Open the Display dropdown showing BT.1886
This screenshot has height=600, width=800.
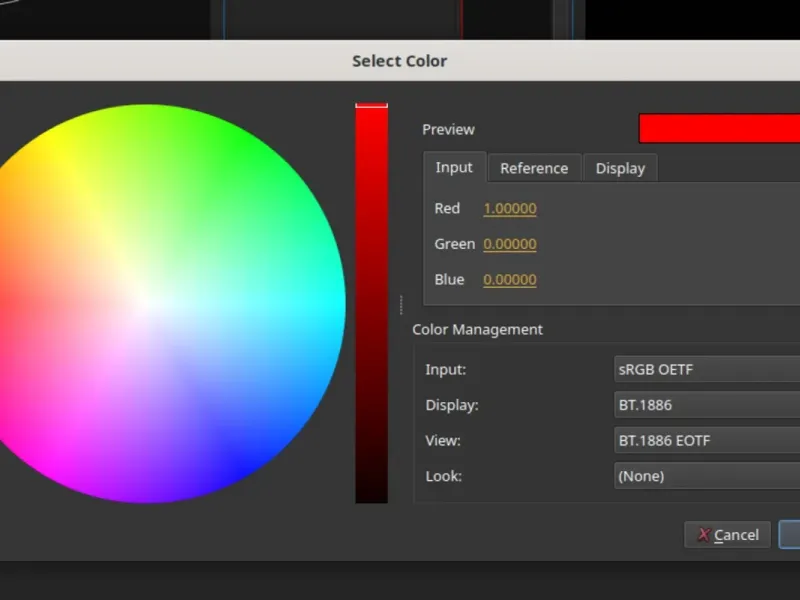pyautogui.click(x=706, y=405)
